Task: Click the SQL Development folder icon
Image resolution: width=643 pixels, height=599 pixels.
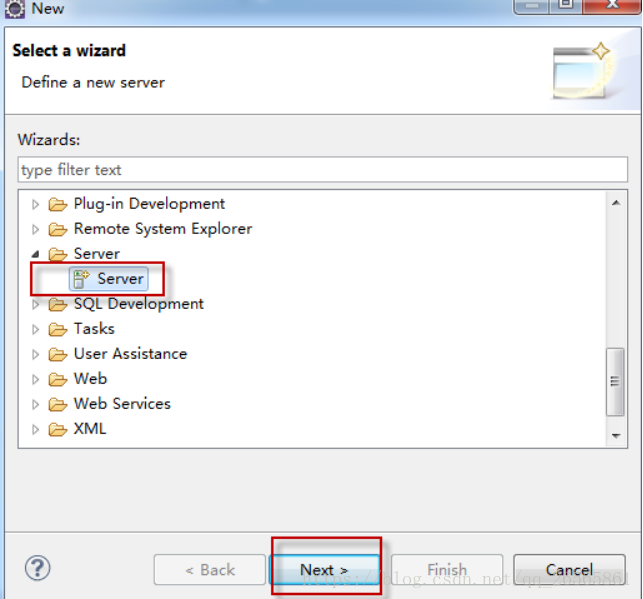Action: (57, 304)
